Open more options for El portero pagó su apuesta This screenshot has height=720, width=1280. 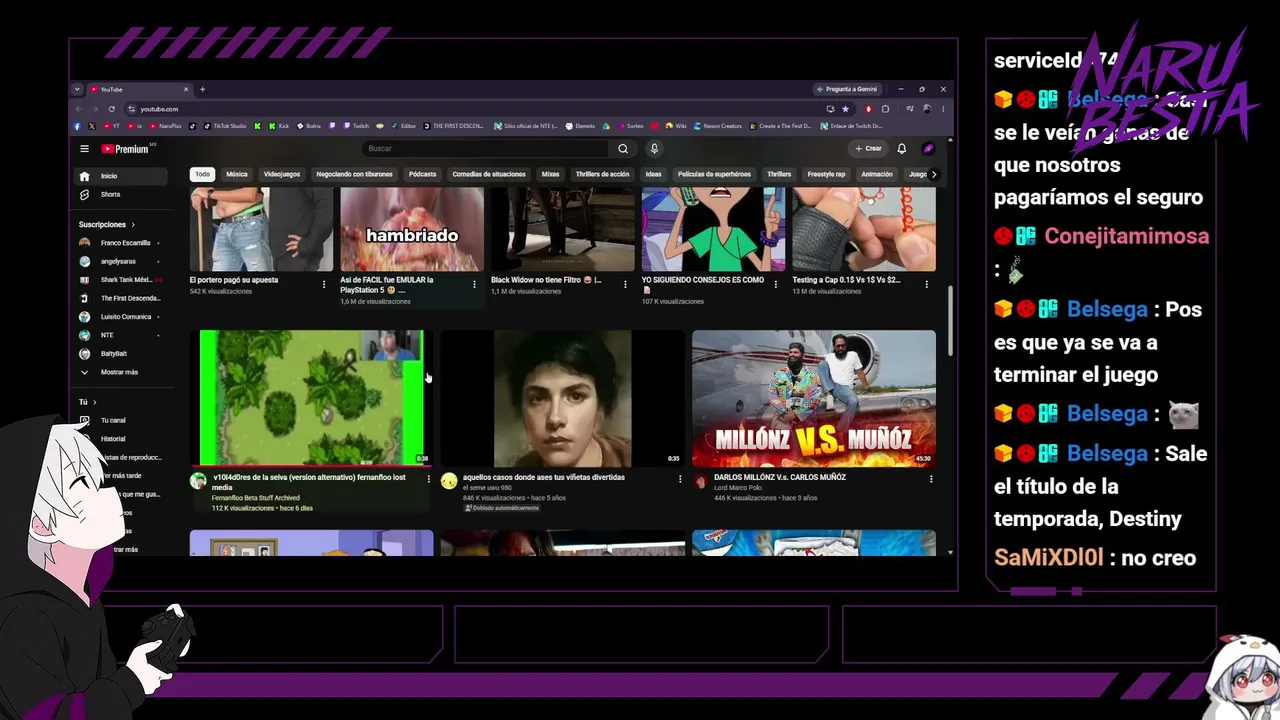point(324,284)
